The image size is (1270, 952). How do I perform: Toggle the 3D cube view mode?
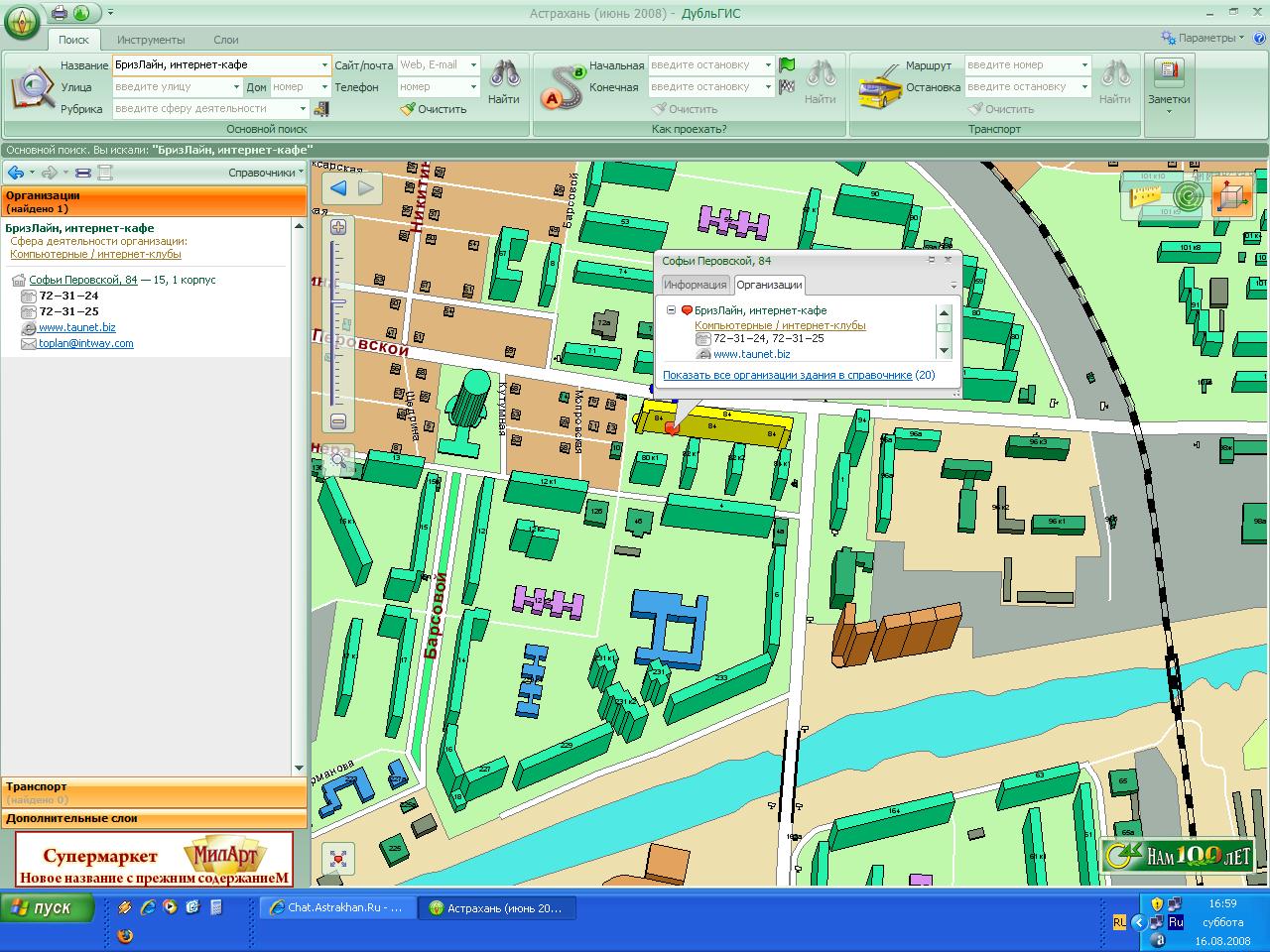click(1233, 195)
